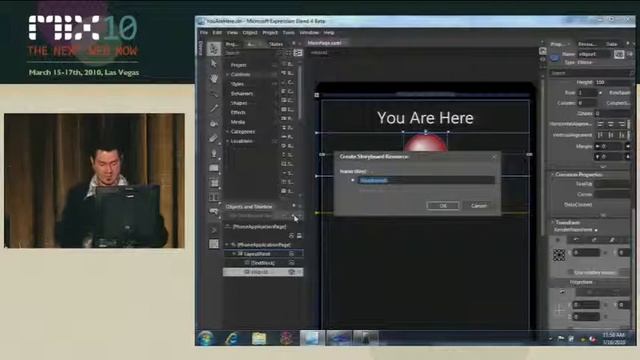Viewport: 640px width, 360px height.
Task: Click the Properties Search field
Action: tap(591, 73)
